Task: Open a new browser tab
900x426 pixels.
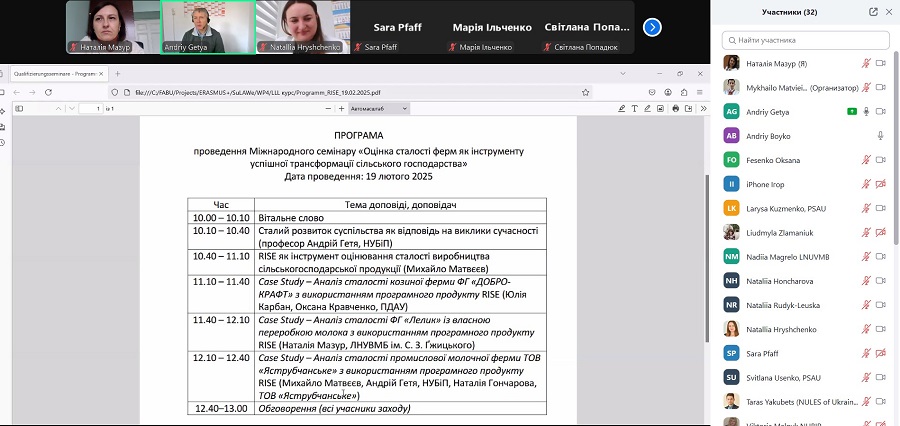Action: (x=117, y=73)
